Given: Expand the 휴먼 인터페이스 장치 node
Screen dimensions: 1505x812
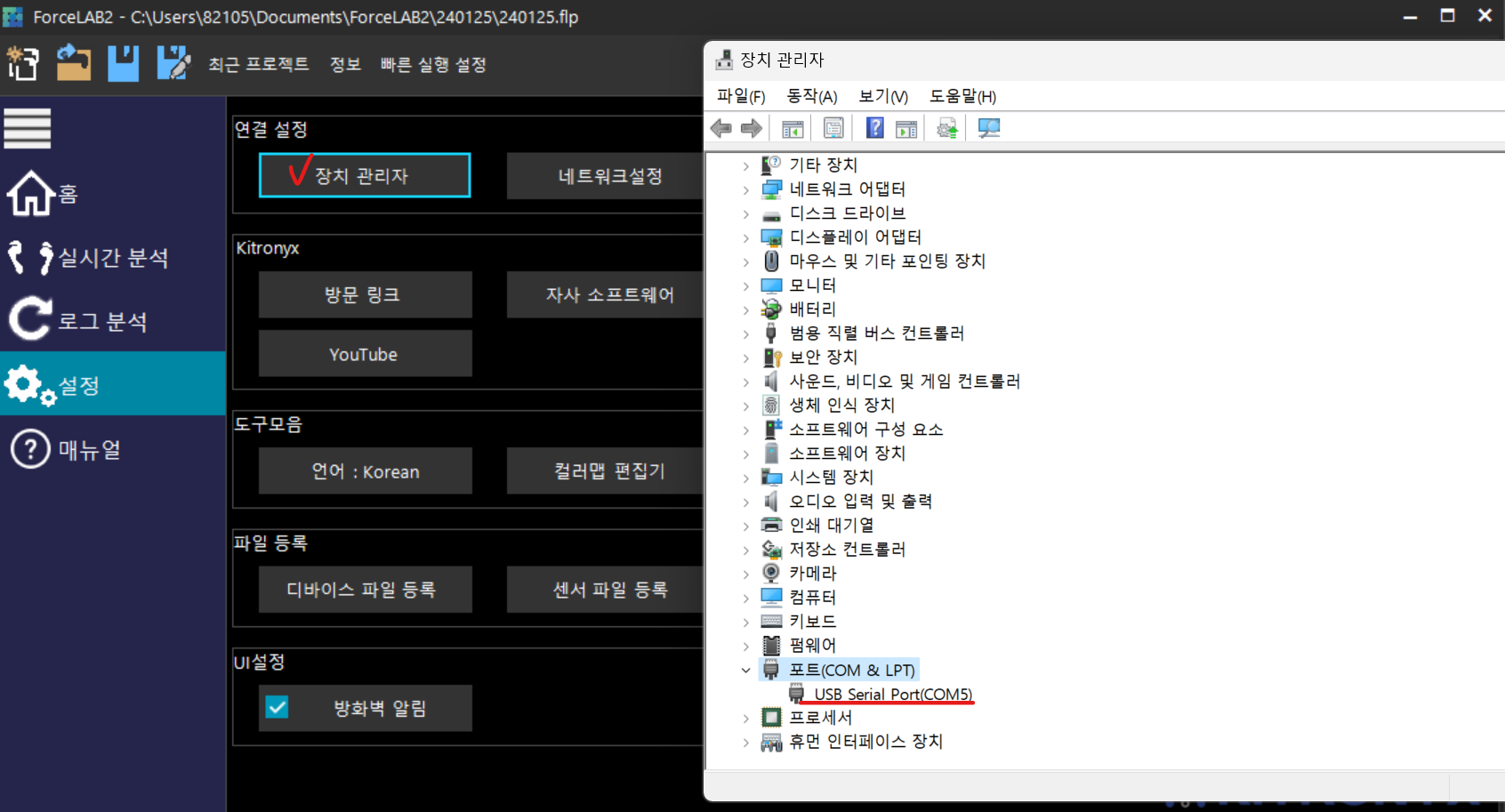Looking at the screenshot, I should pos(746,742).
